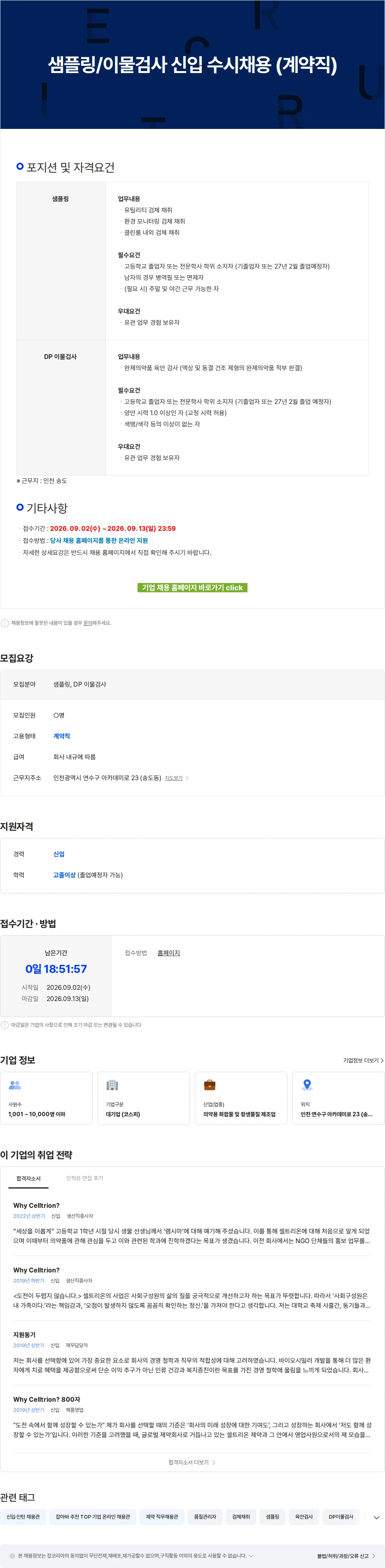Click the 위치 인천 연수구 card
The height and width of the screenshot is (1568, 385).
(338, 1097)
